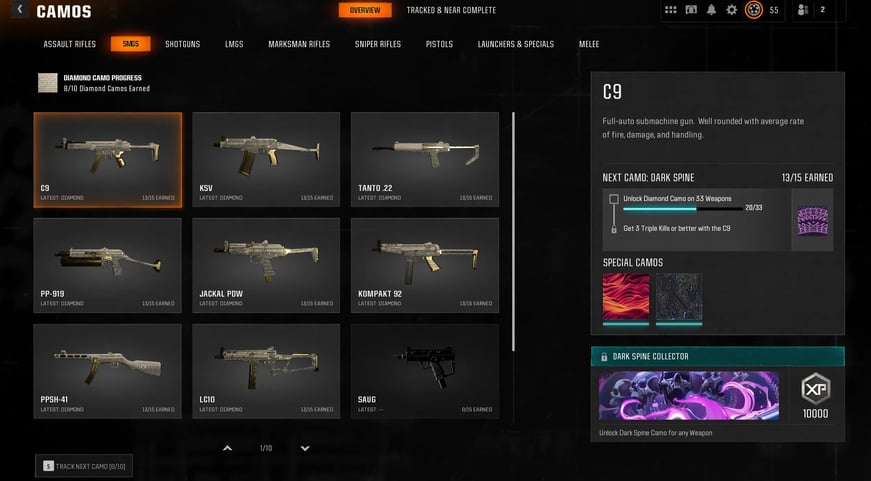The image size is (871, 481).
Task: Open the settings gear
Action: coord(732,10)
